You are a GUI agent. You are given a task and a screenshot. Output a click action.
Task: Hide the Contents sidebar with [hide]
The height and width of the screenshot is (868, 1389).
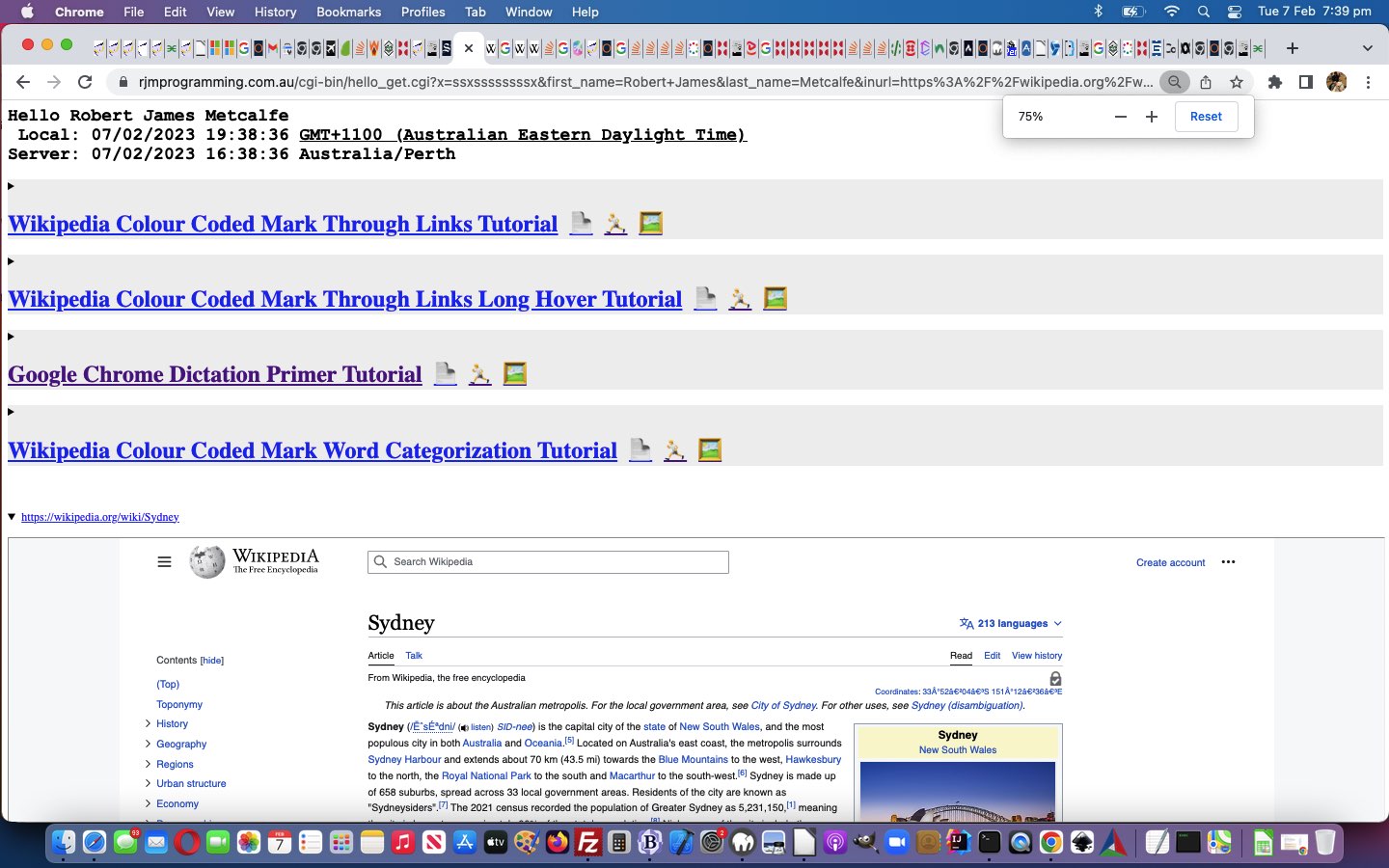click(x=212, y=661)
